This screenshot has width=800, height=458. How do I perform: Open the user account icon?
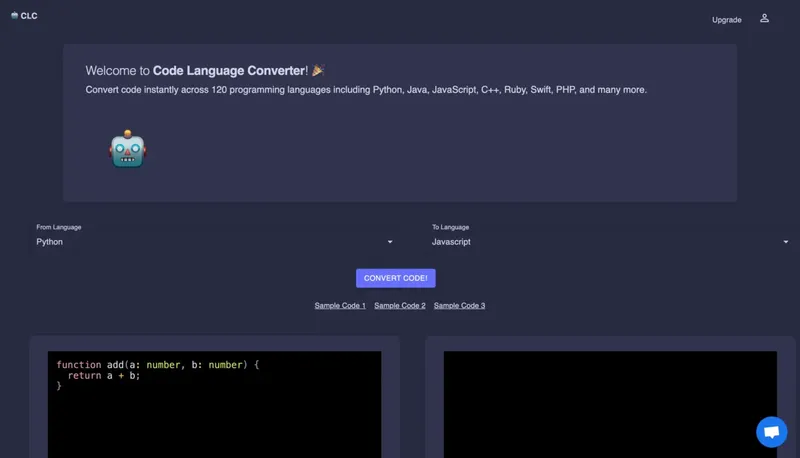pyautogui.click(x=764, y=18)
